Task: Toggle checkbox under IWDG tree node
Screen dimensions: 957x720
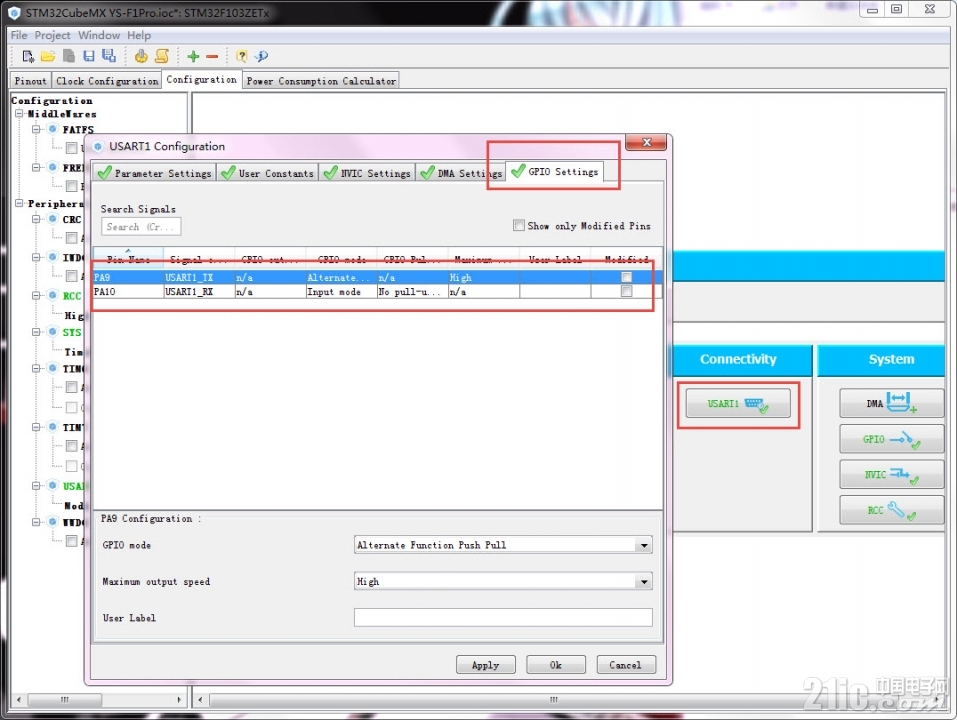Action: (x=71, y=276)
